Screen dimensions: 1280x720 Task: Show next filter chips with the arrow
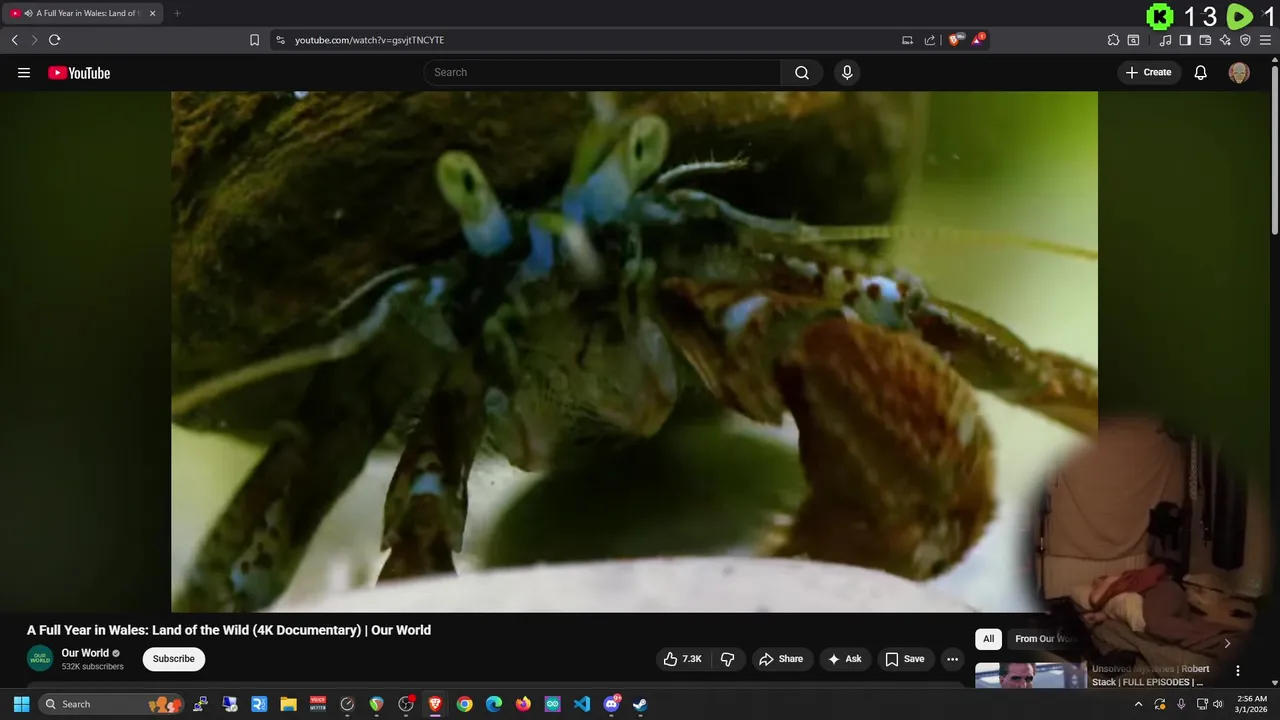point(1227,643)
